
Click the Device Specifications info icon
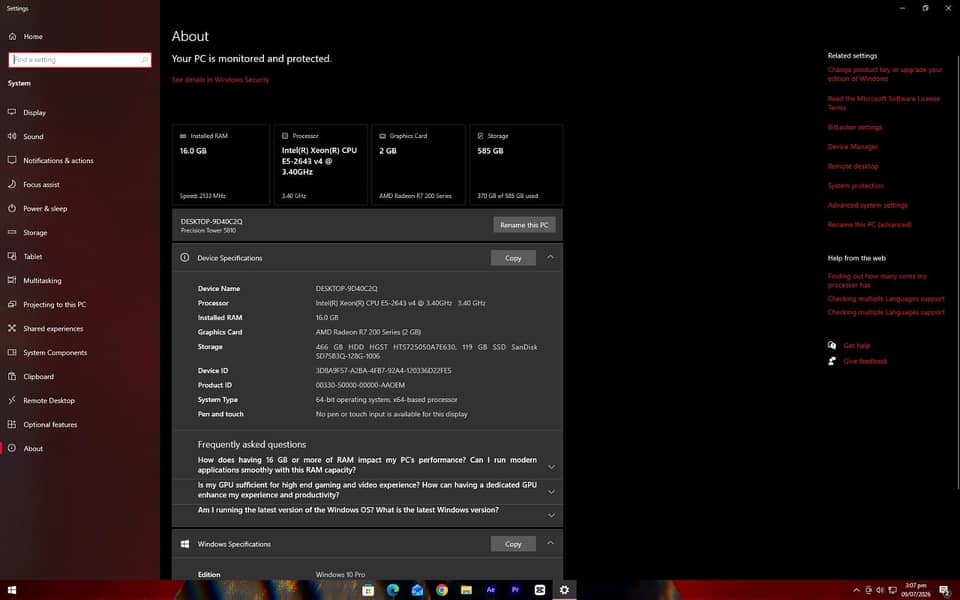click(184, 258)
